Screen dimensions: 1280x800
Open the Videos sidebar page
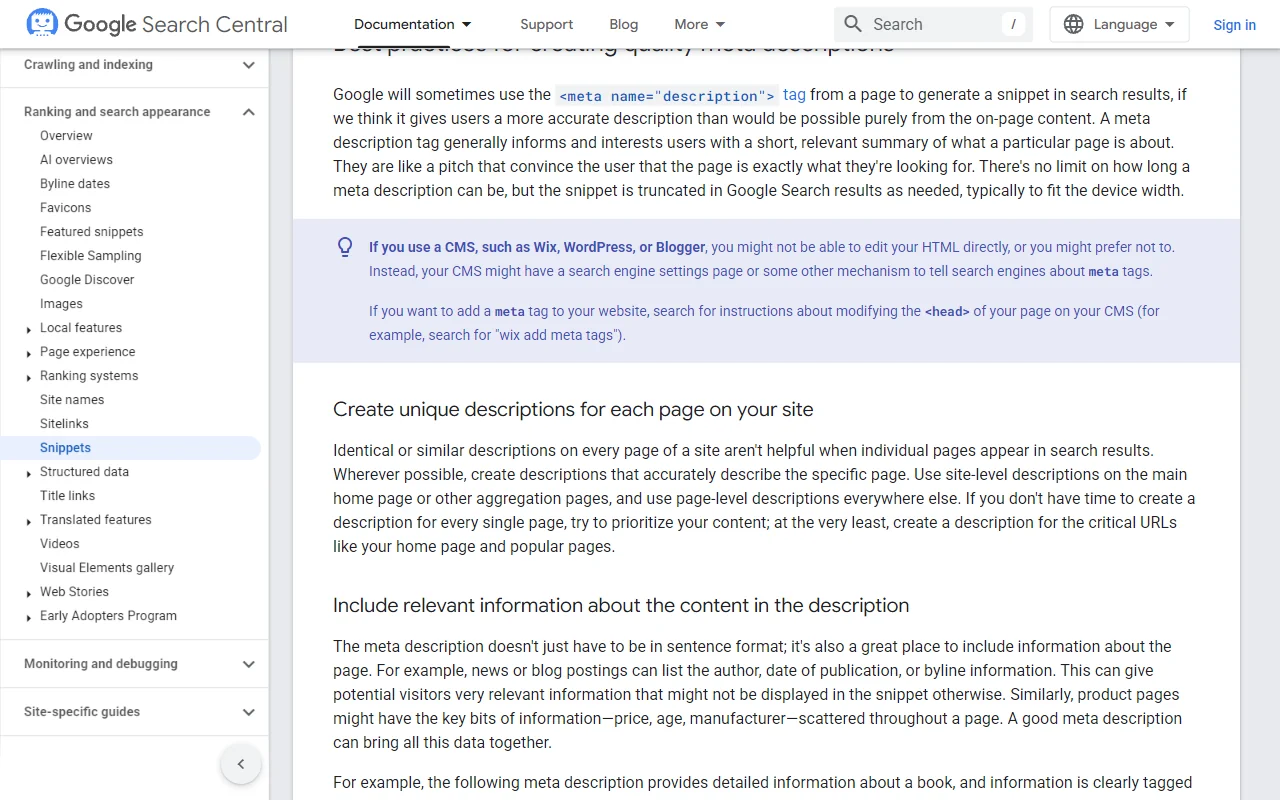pyautogui.click(x=60, y=544)
